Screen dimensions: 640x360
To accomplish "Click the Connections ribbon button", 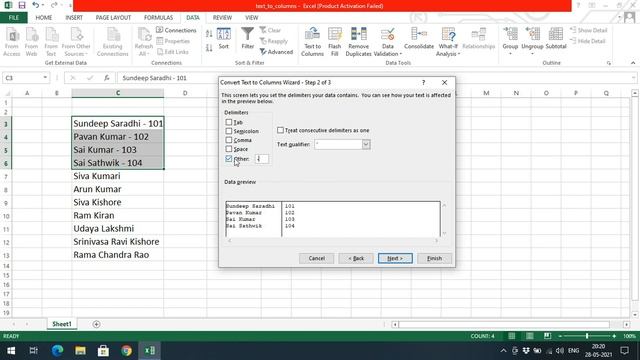I will (176, 30).
